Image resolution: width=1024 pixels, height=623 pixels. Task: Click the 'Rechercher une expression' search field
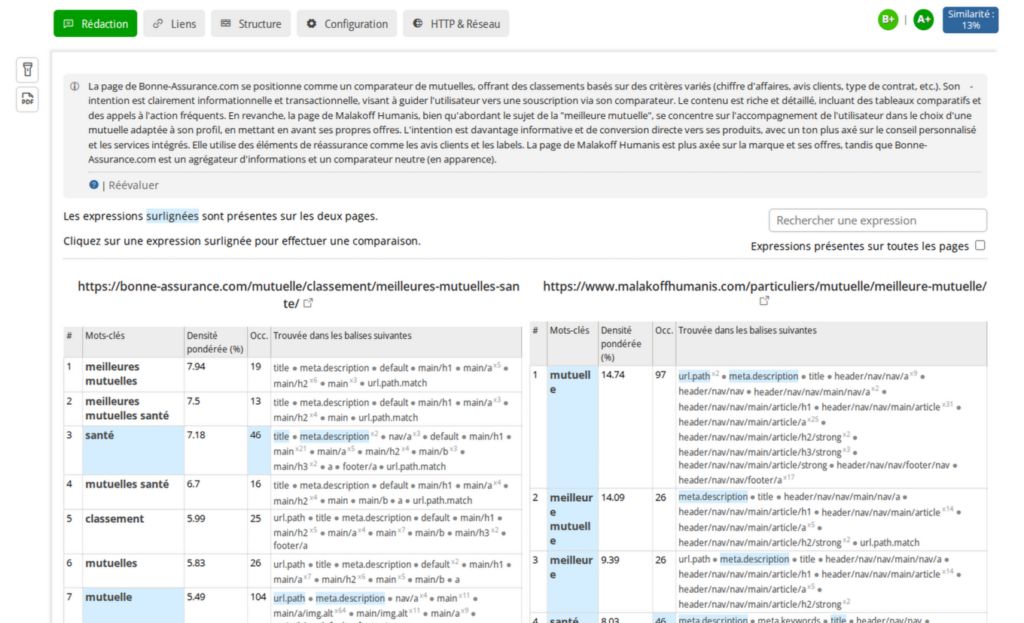click(877, 220)
